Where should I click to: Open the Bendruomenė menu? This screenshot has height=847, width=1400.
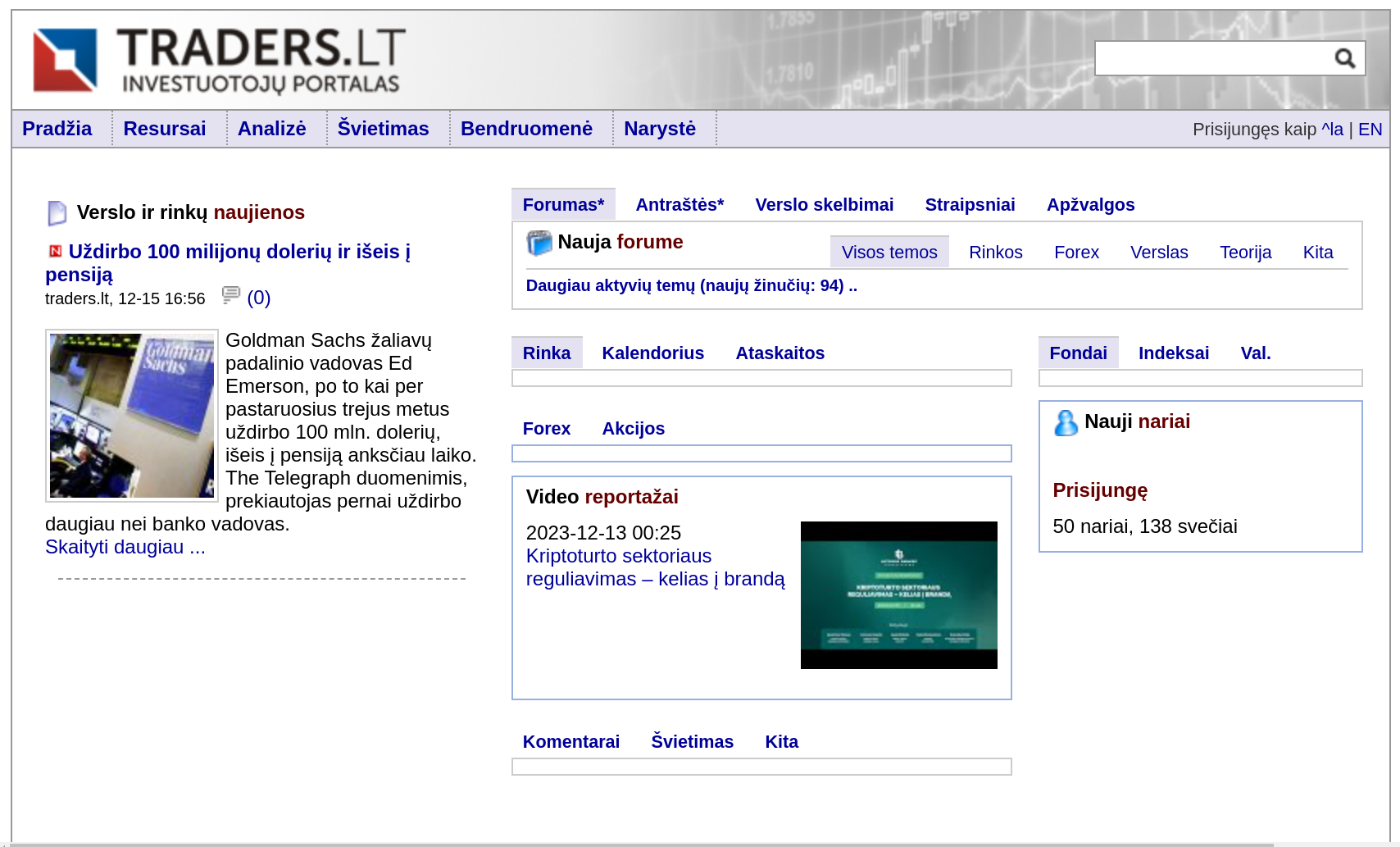tap(526, 129)
